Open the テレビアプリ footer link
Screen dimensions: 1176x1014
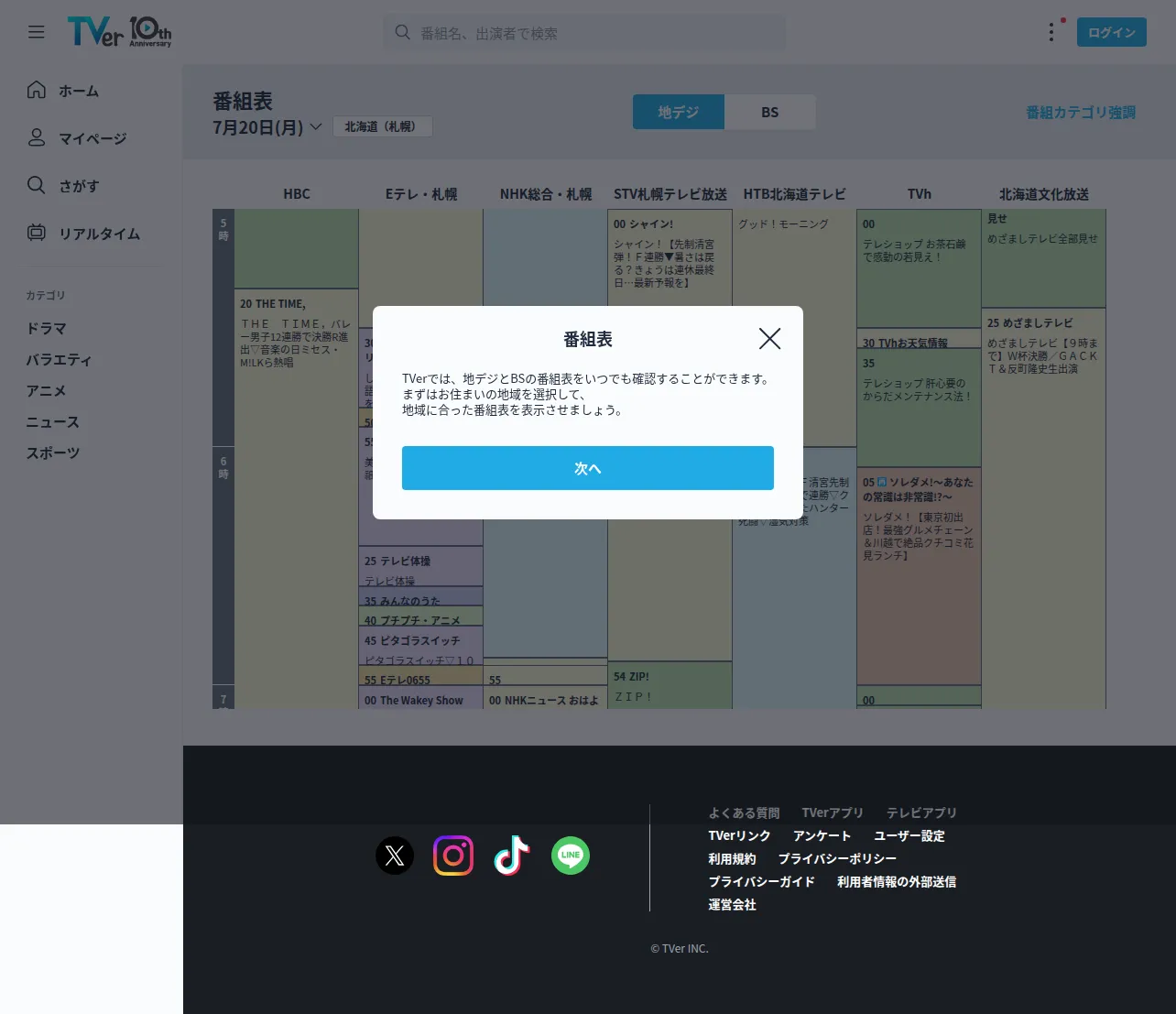click(921, 812)
